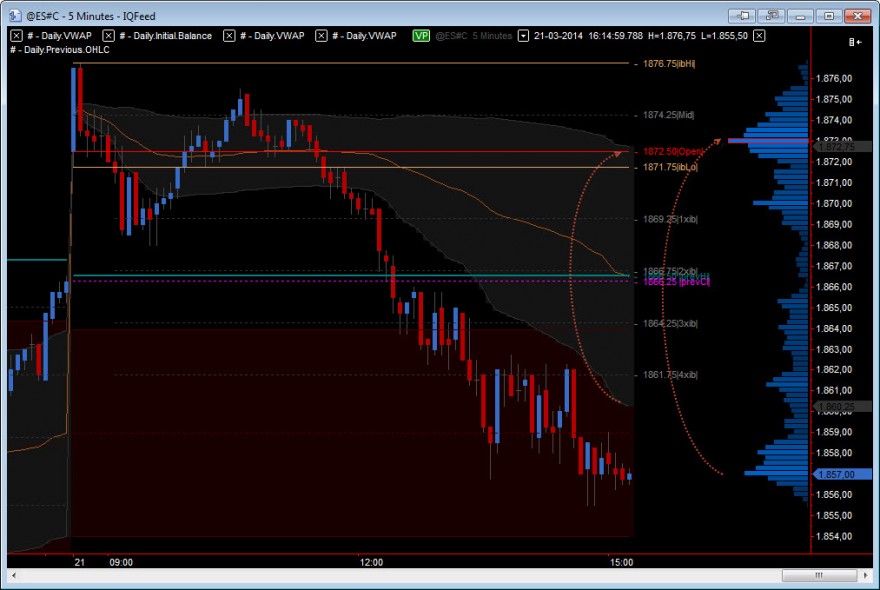The height and width of the screenshot is (590, 880).
Task: Remove the Daily.Previous.OHLC indicator via its X box
Action: click(759, 36)
